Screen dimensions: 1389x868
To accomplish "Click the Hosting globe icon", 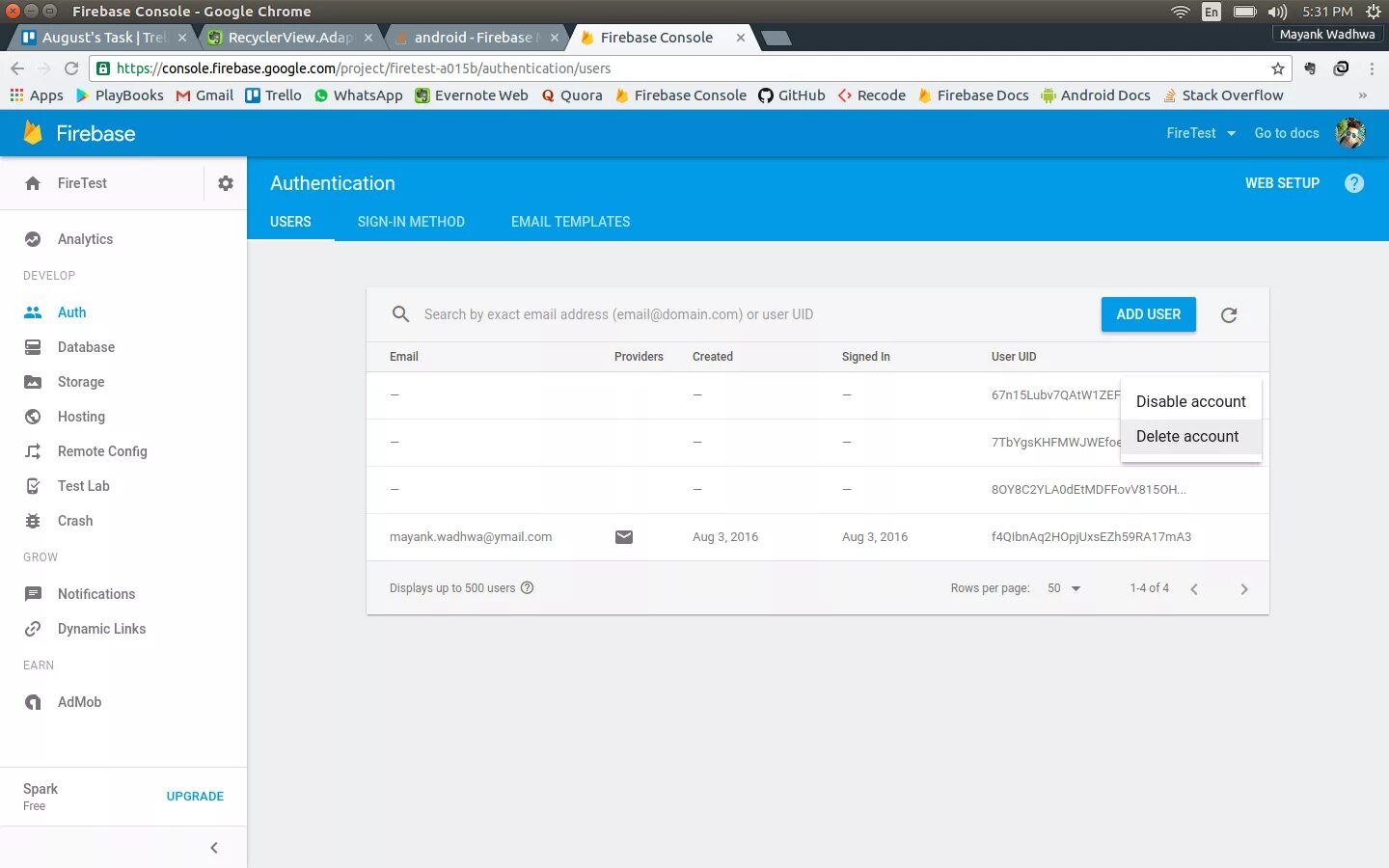I will (33, 417).
